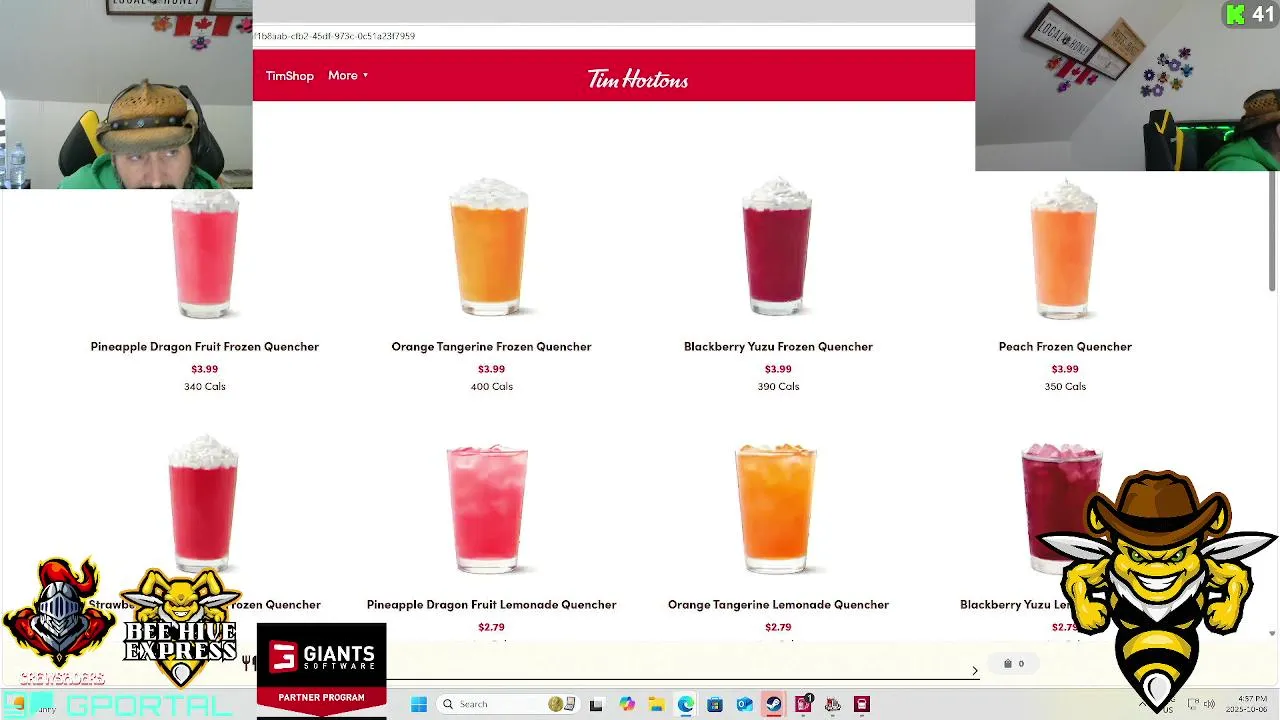Click $2.79 price under Orange Tangerine Lemonade
Image resolution: width=1280 pixels, height=720 pixels.
pos(778,627)
